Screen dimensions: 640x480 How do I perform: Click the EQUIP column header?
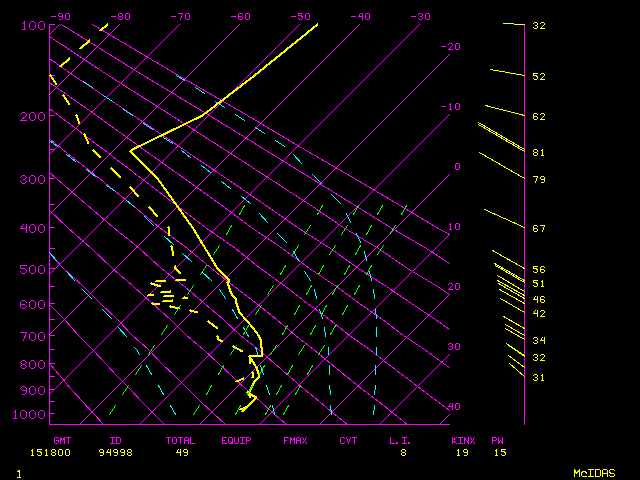pos(237,440)
